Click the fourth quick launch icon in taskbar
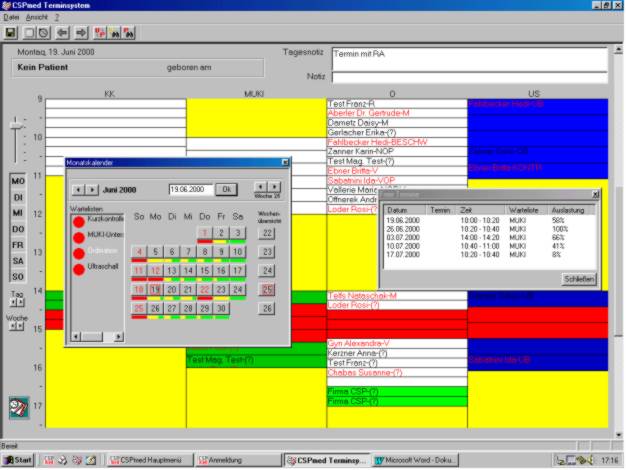The image size is (626, 470). click(x=91, y=460)
